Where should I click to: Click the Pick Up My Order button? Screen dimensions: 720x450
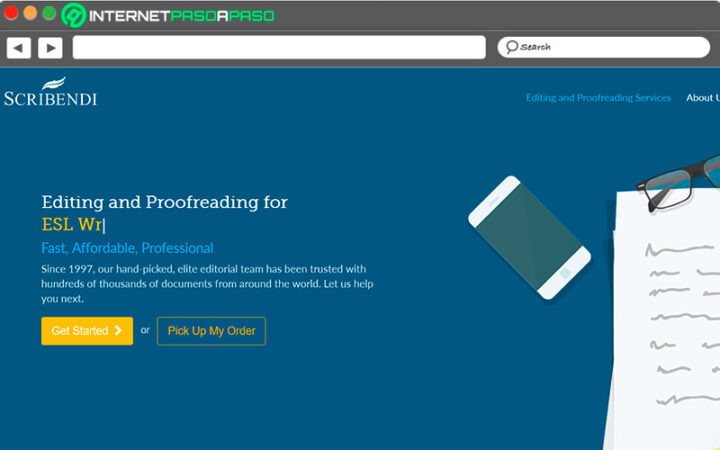211,331
